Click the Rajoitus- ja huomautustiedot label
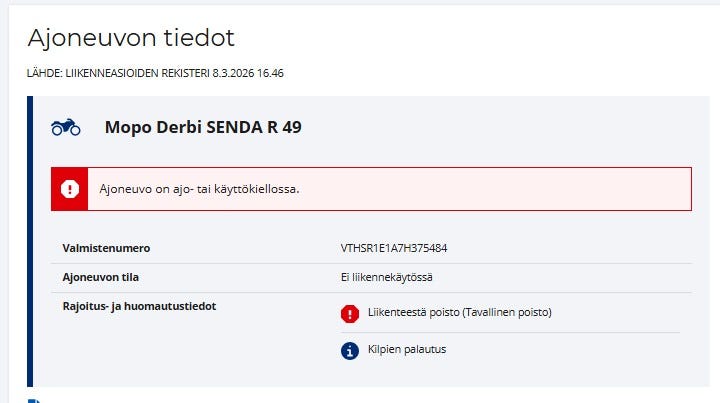720x403 pixels. click(x=139, y=306)
